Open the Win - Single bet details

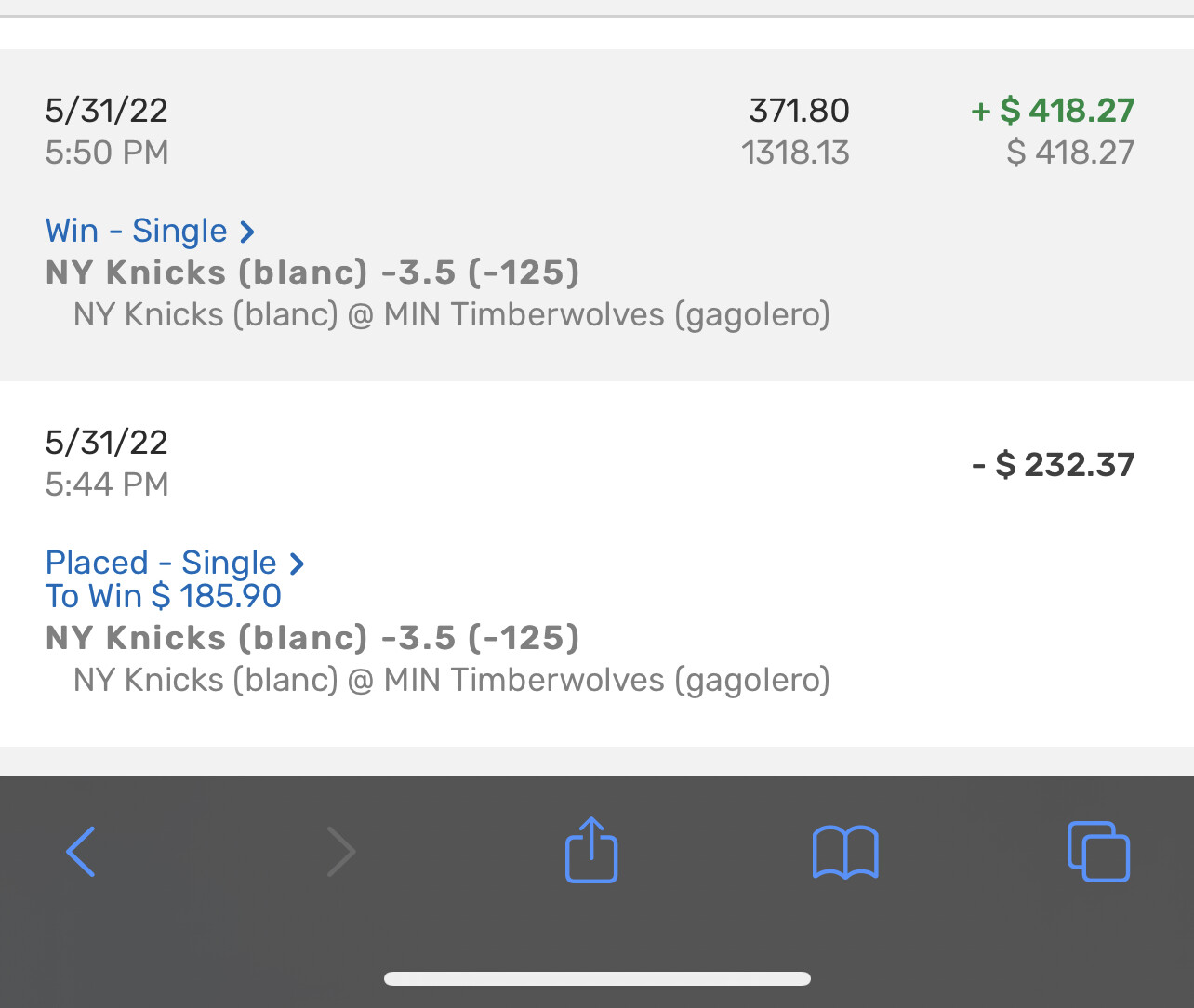point(137,231)
